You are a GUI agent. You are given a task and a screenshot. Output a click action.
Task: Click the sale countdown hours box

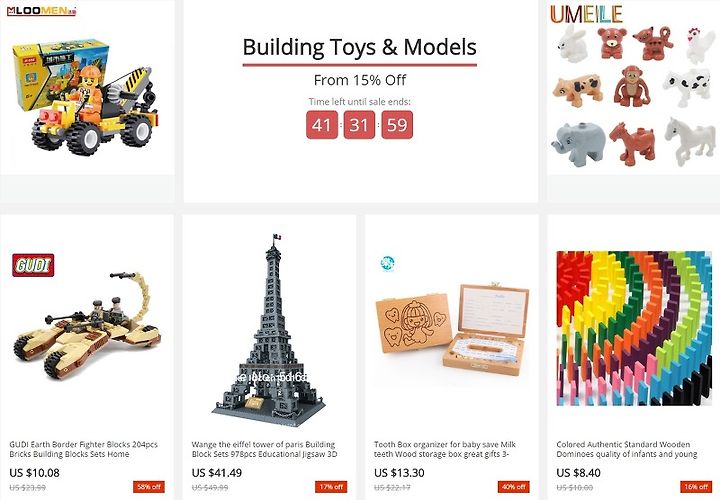[x=322, y=124]
